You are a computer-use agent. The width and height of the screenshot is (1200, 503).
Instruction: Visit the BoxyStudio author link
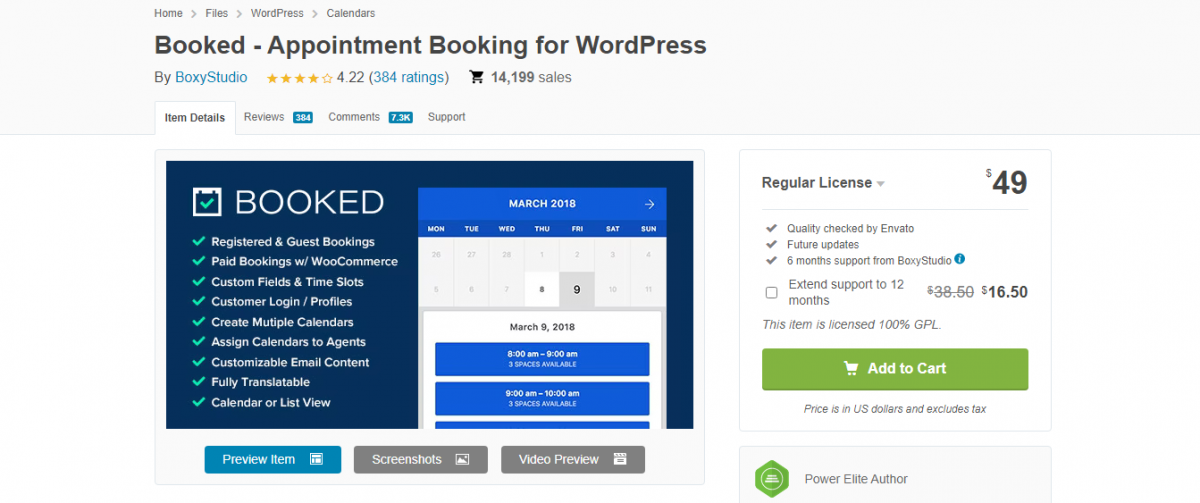211,77
